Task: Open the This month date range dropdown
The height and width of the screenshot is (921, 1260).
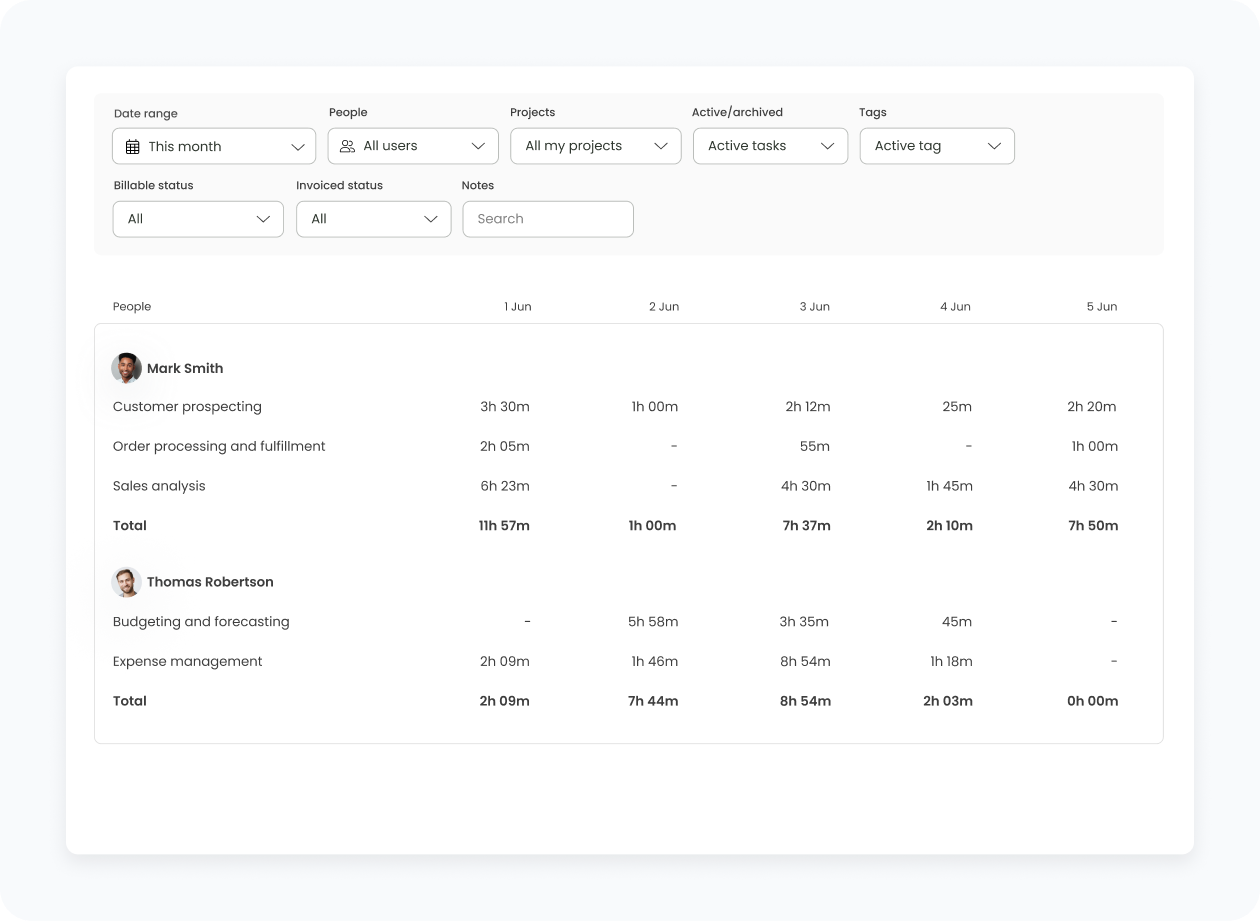Action: (214, 147)
